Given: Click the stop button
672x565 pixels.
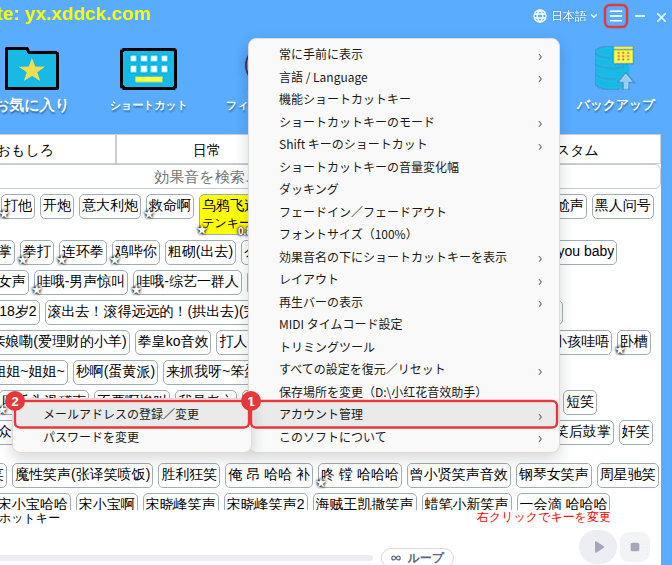Looking at the screenshot, I should pos(635,547).
